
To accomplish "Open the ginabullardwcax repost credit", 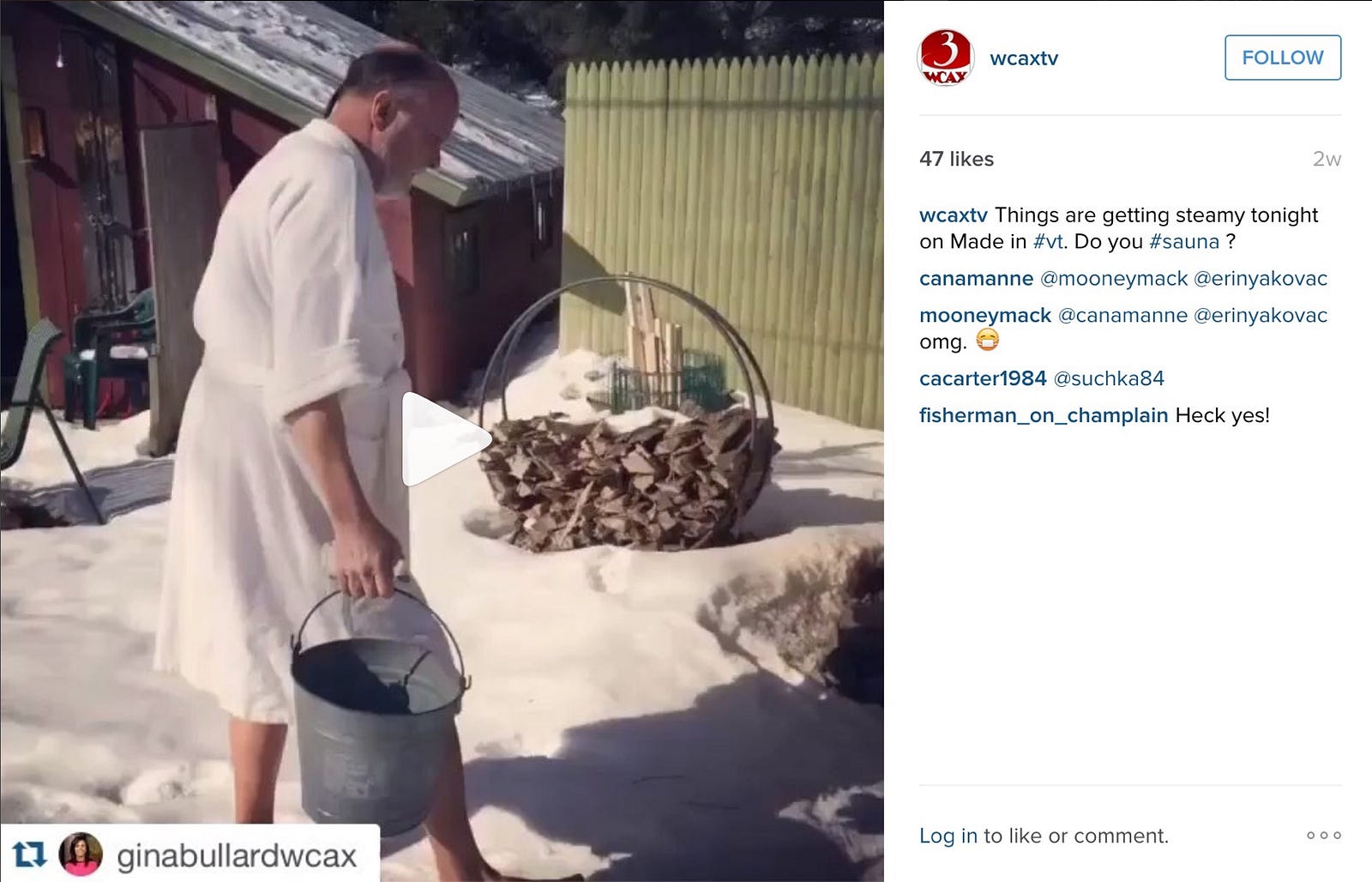I will (237, 855).
